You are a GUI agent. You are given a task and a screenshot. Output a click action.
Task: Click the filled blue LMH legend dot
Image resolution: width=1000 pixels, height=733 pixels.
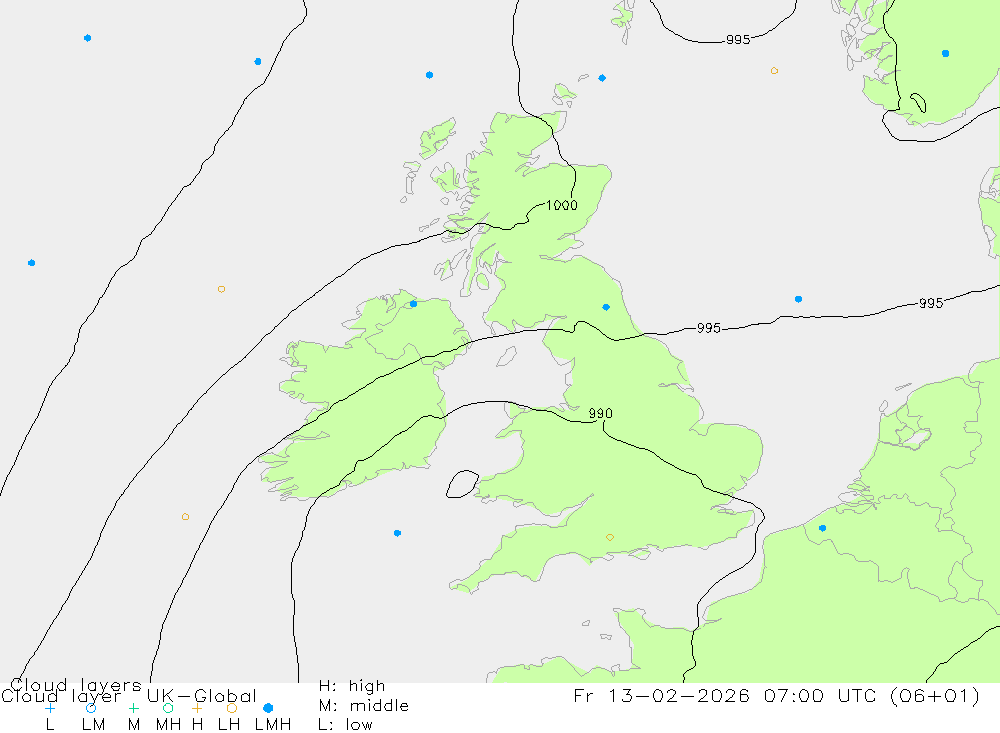[268, 708]
